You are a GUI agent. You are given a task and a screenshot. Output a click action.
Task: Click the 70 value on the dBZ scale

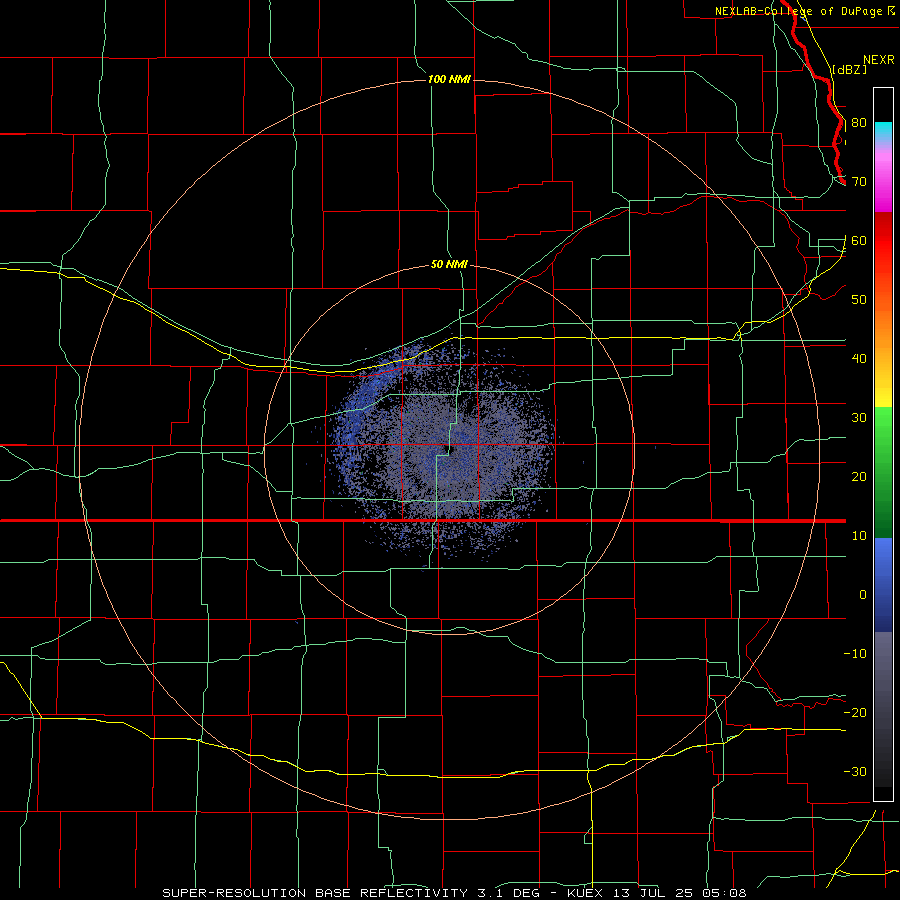coord(859,182)
